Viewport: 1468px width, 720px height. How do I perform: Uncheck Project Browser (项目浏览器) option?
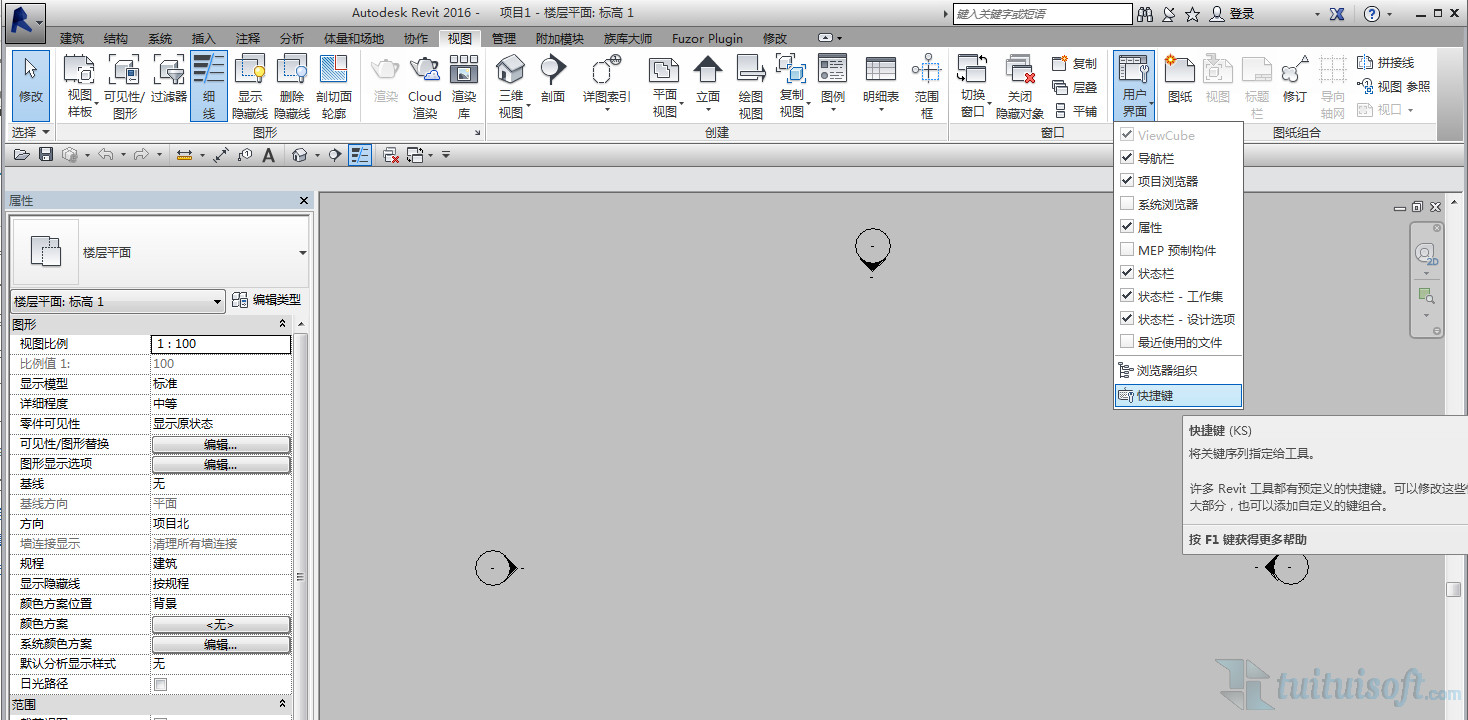(x=1128, y=181)
